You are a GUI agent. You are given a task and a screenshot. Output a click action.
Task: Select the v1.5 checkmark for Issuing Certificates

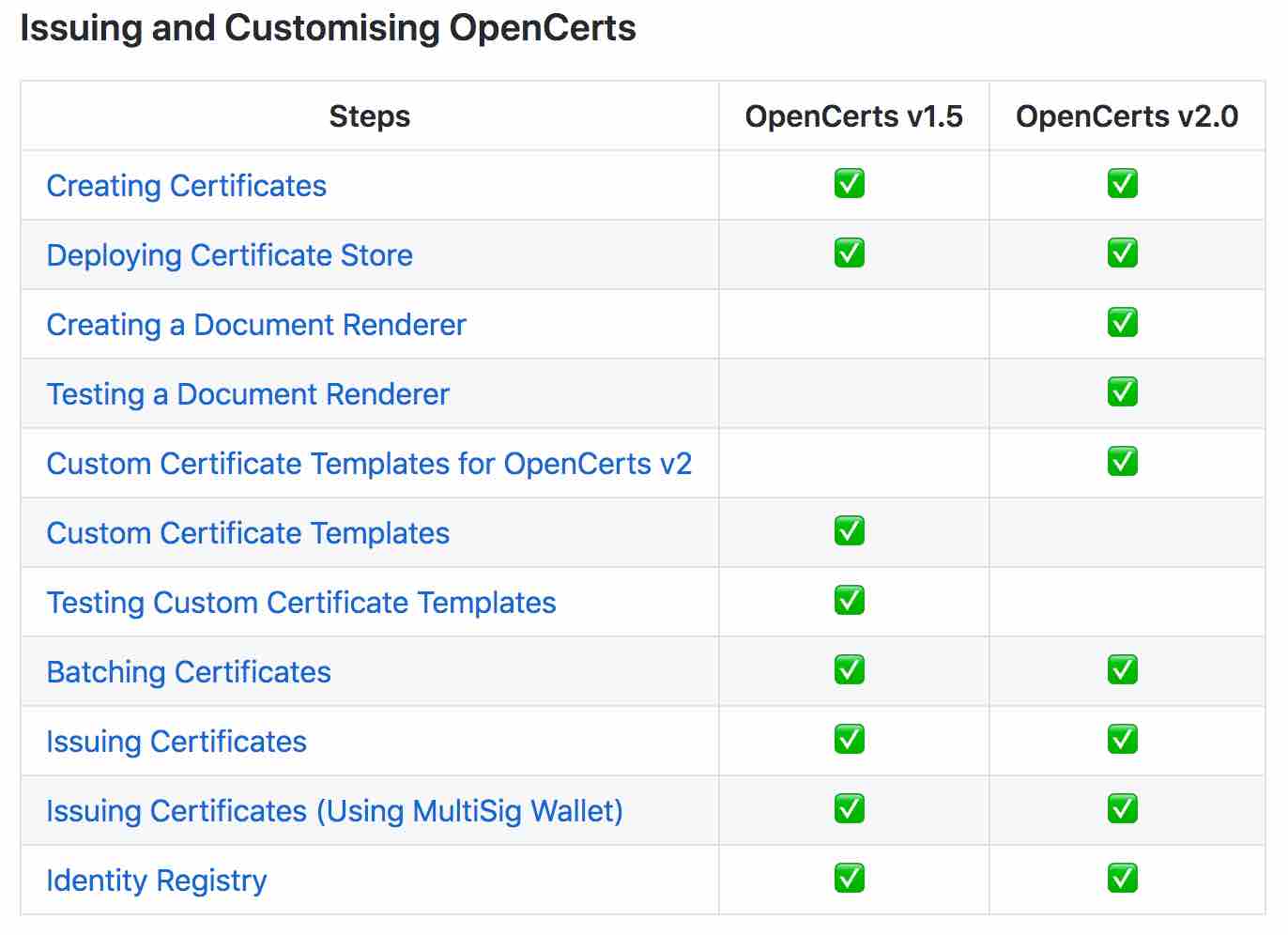click(x=850, y=739)
